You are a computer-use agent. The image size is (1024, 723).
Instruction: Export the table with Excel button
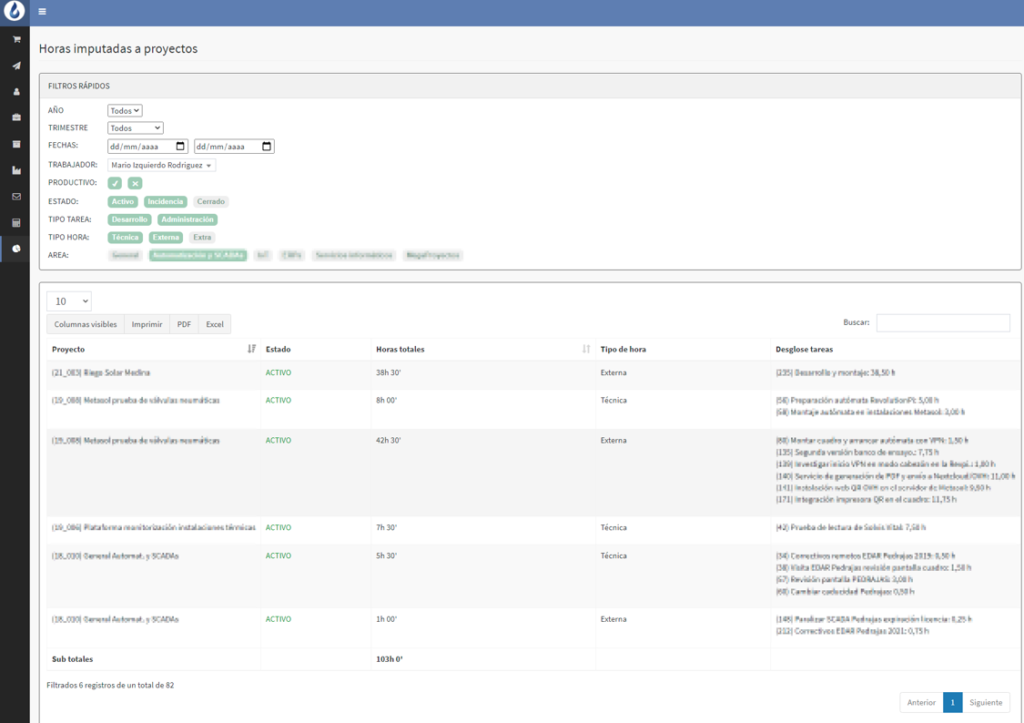pyautogui.click(x=214, y=324)
